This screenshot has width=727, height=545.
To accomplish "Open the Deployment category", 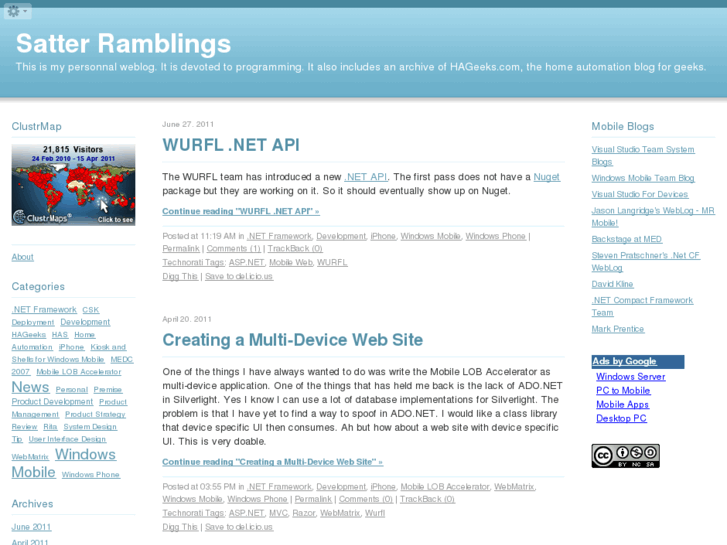I will 33,322.
